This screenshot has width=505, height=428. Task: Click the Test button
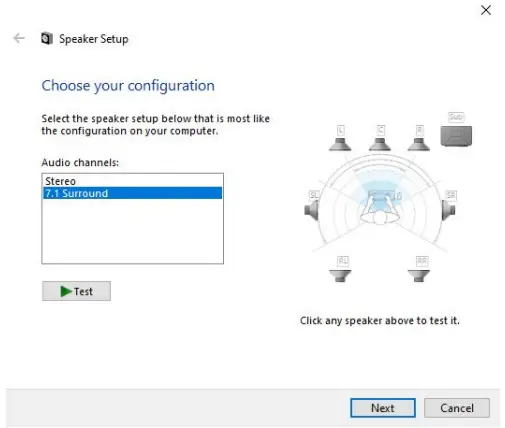[76, 291]
